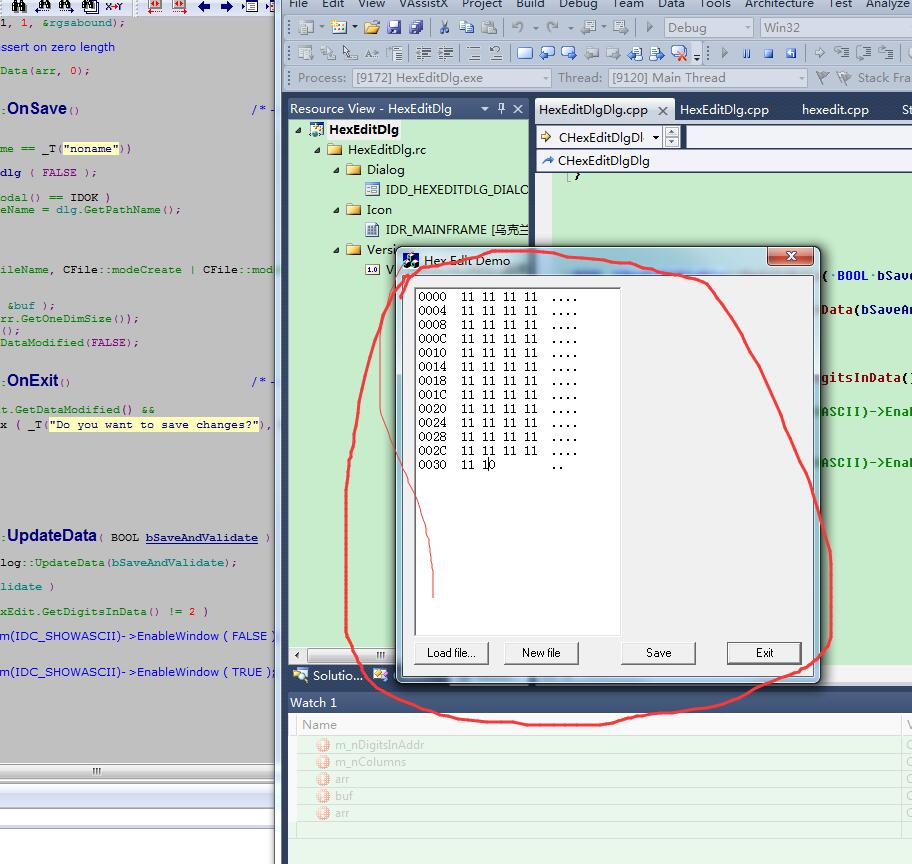Screen dimensions: 912x864
Task: Open a file using the Open File icon
Action: (369, 27)
